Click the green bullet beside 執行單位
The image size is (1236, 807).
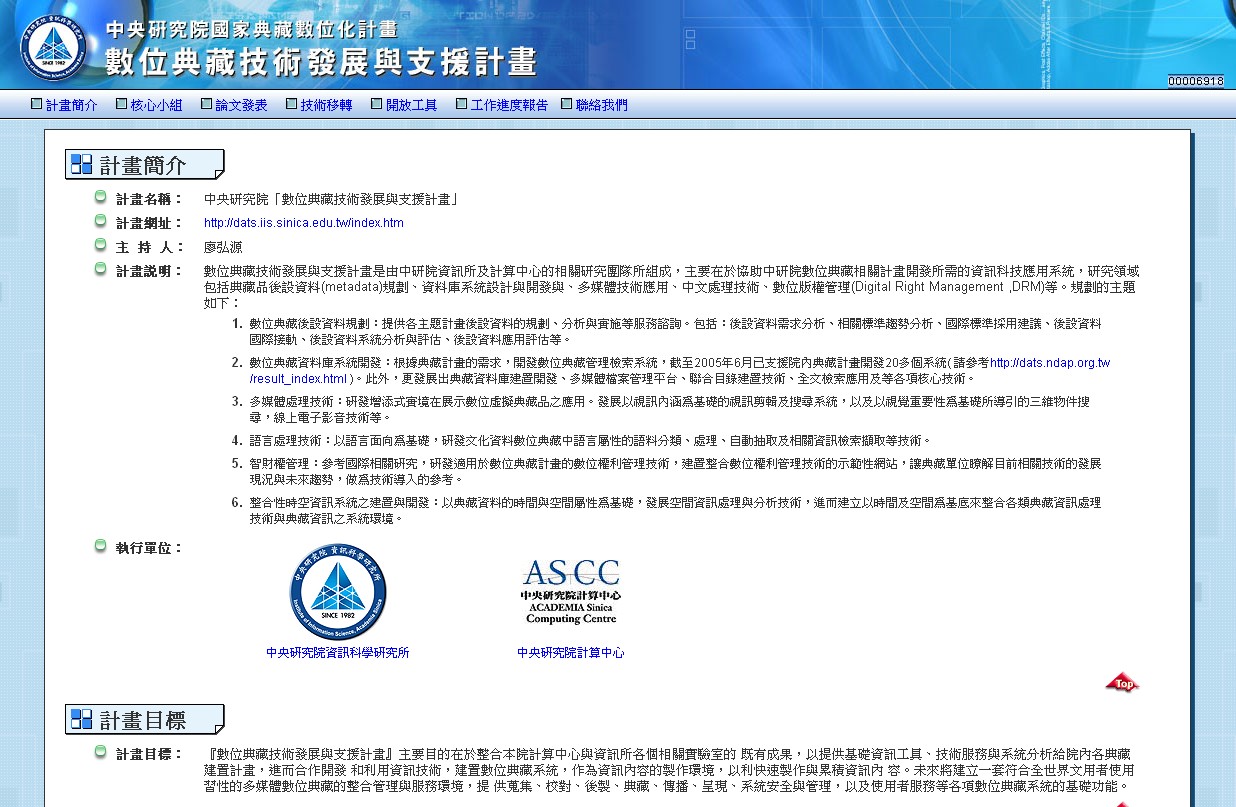pos(100,546)
